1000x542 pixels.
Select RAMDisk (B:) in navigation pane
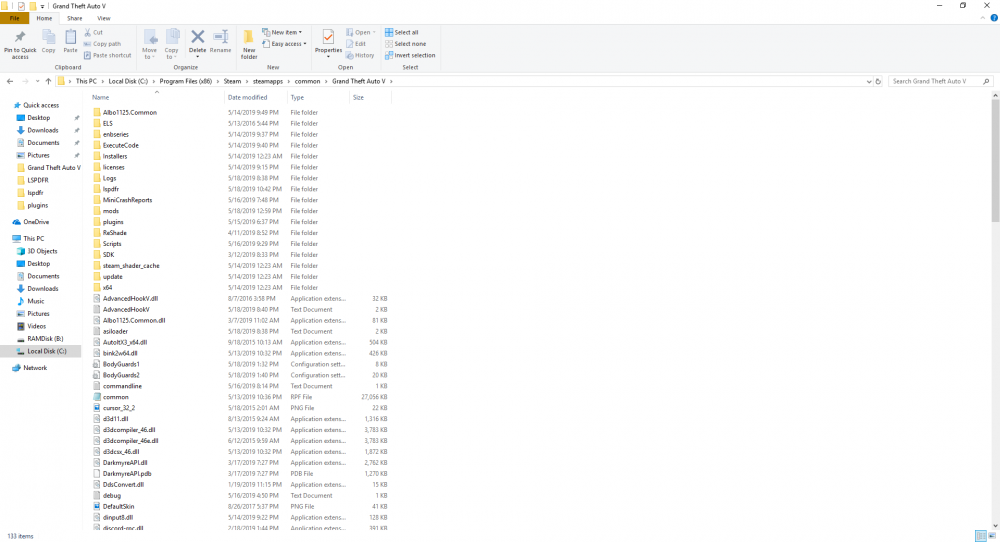click(45, 339)
